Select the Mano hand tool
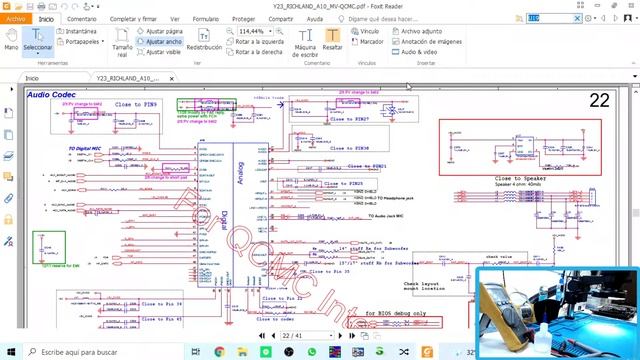The height and width of the screenshot is (360, 640). tap(11, 40)
